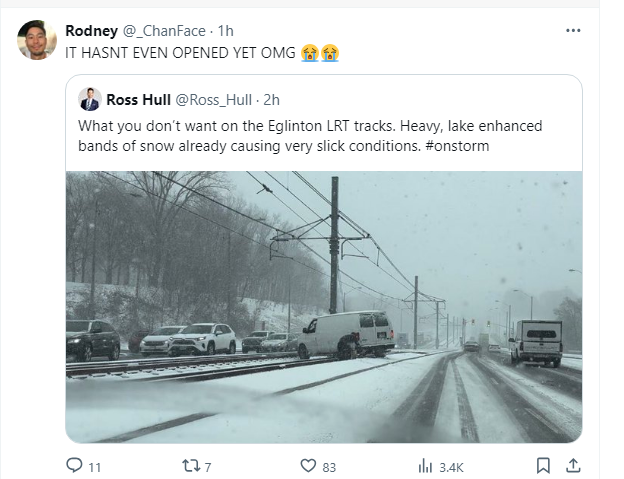The width and height of the screenshot is (624, 479).
Task: Click Ross Hull's small avatar
Action: [90, 99]
